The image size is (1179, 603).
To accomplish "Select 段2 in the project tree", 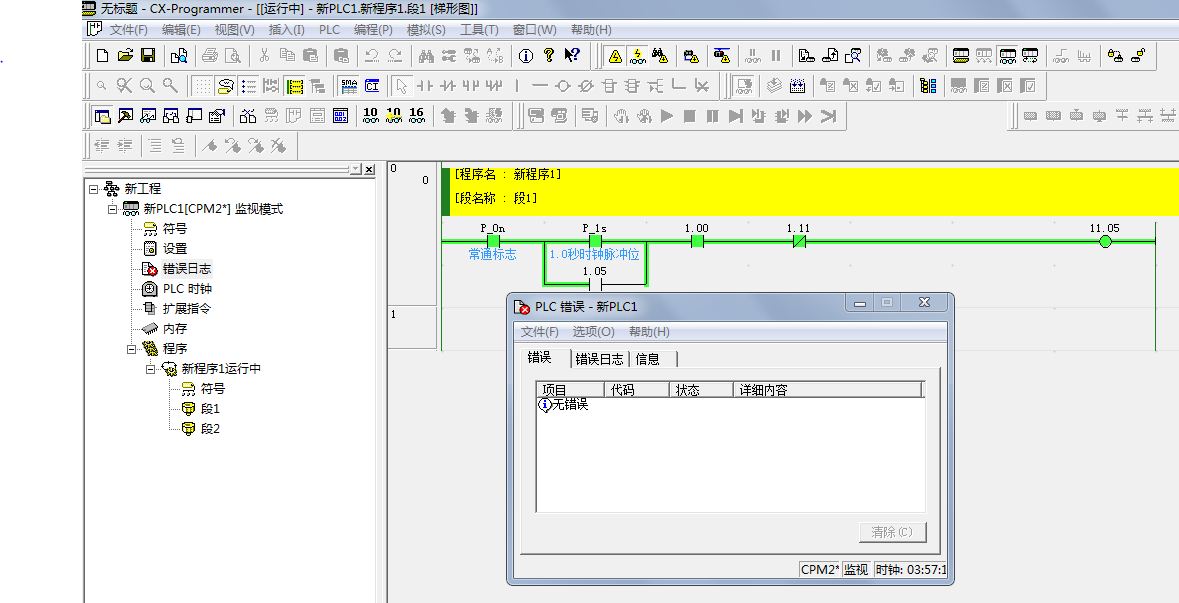I will point(210,429).
